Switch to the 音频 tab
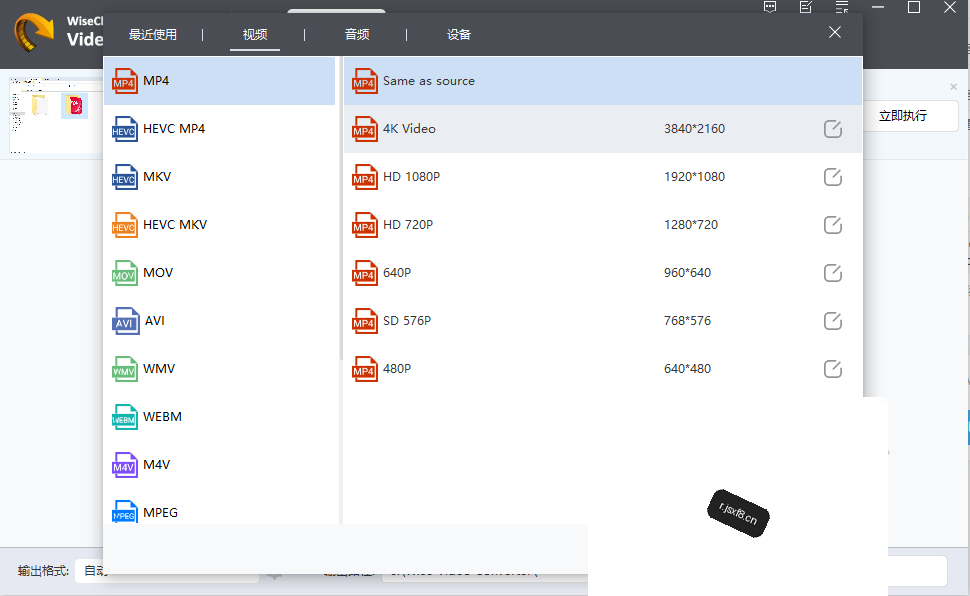This screenshot has height=596, width=970. (x=357, y=35)
